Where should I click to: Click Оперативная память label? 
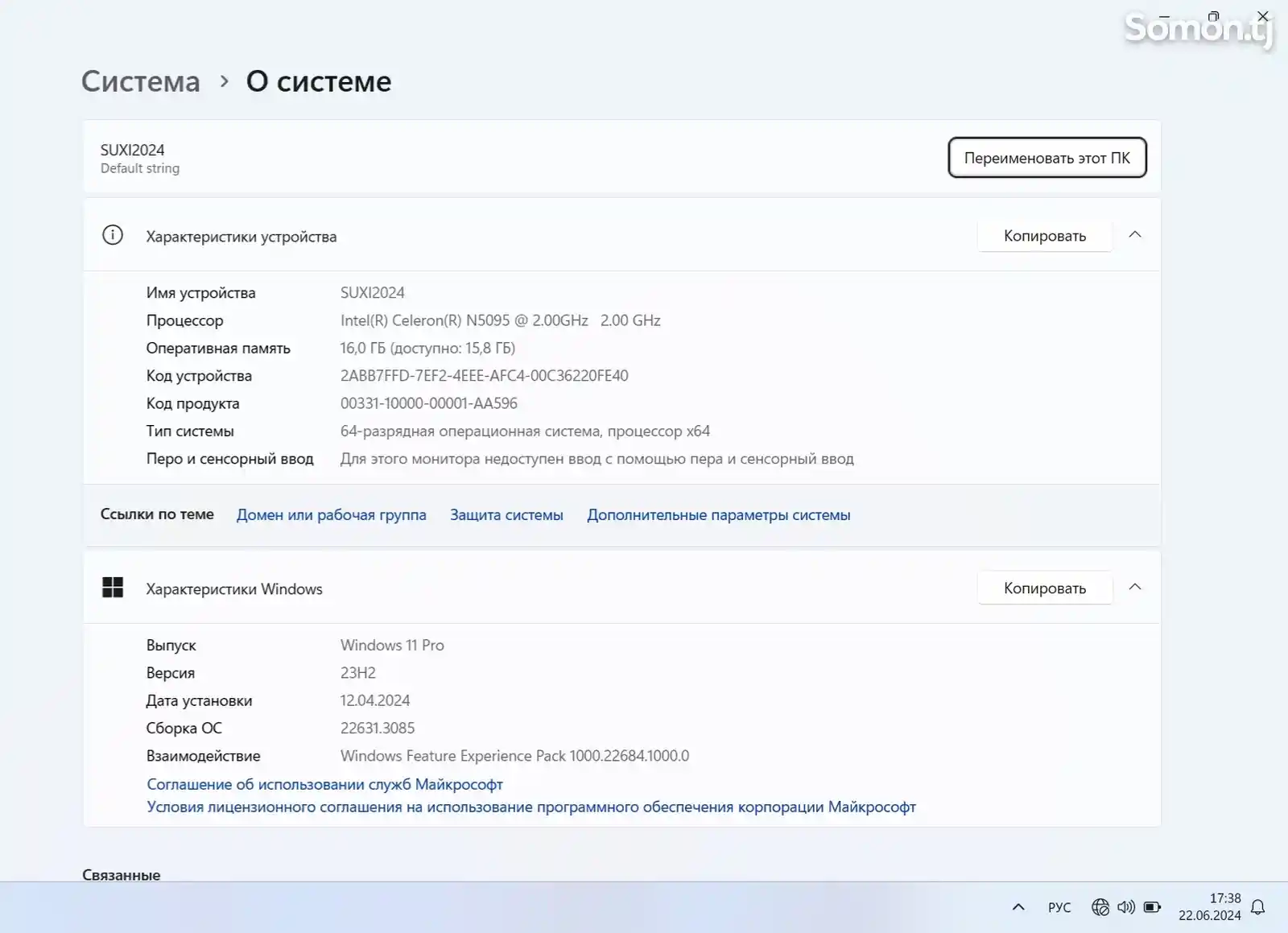[218, 348]
